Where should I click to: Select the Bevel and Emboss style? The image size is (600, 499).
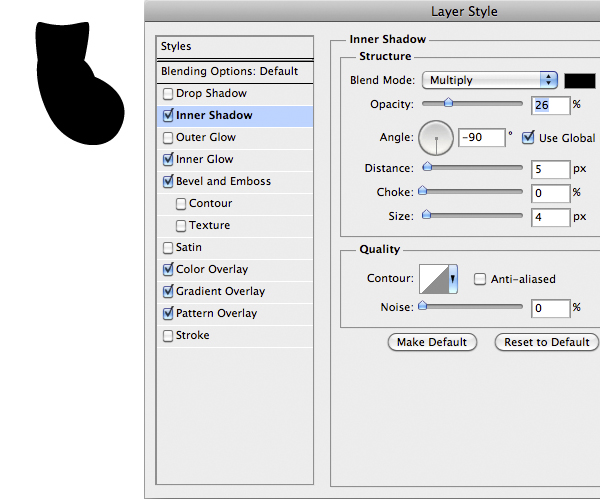223,182
